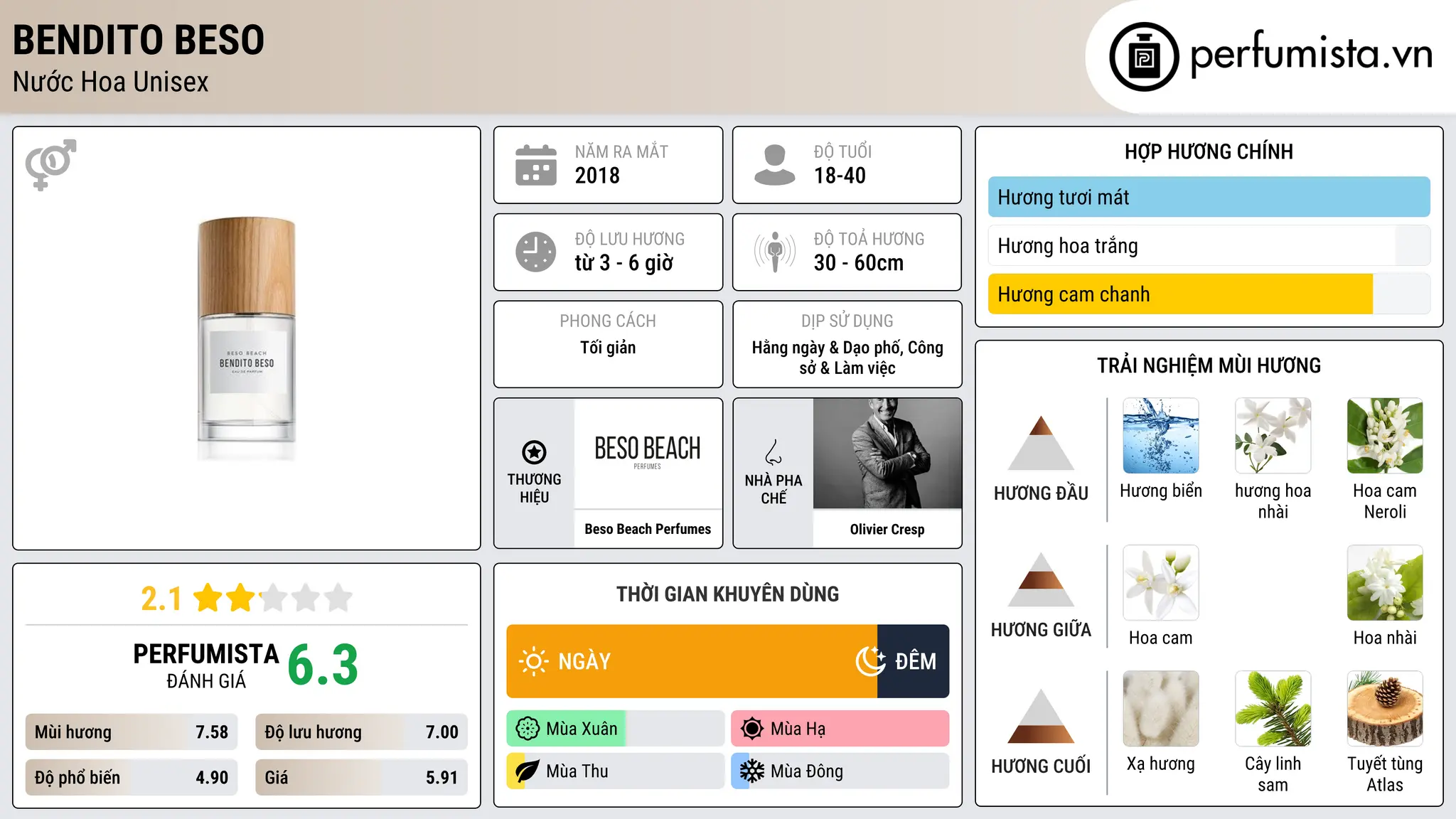1456x819 pixels.
Task: Click the Nước Hoa Unisex subtitle
Action: (111, 82)
